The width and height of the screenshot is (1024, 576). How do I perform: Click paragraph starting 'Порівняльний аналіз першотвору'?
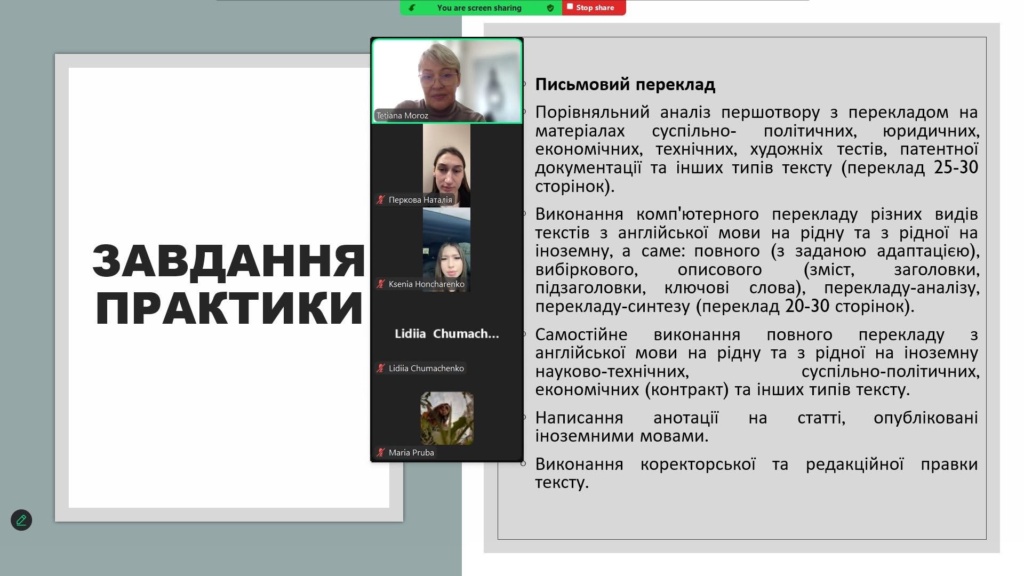(756, 149)
